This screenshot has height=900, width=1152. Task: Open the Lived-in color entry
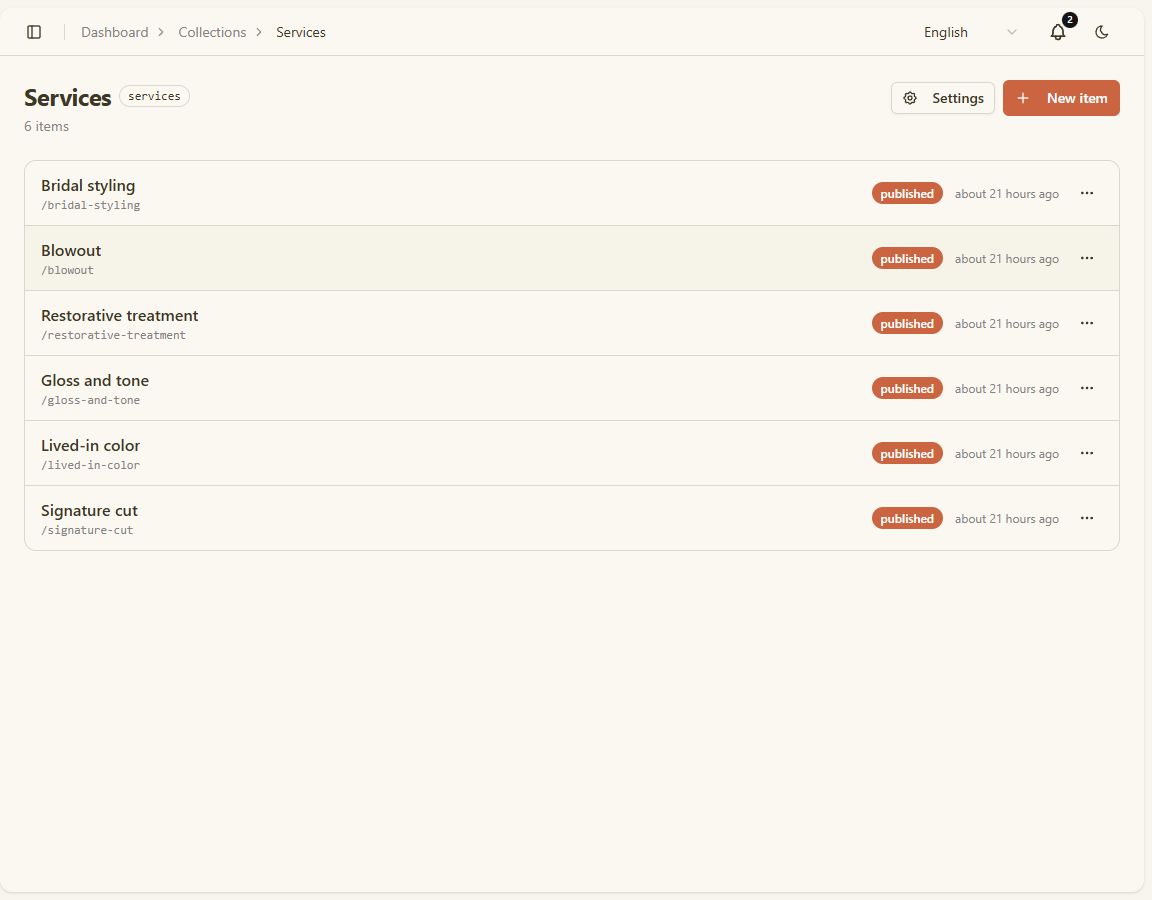(x=90, y=445)
